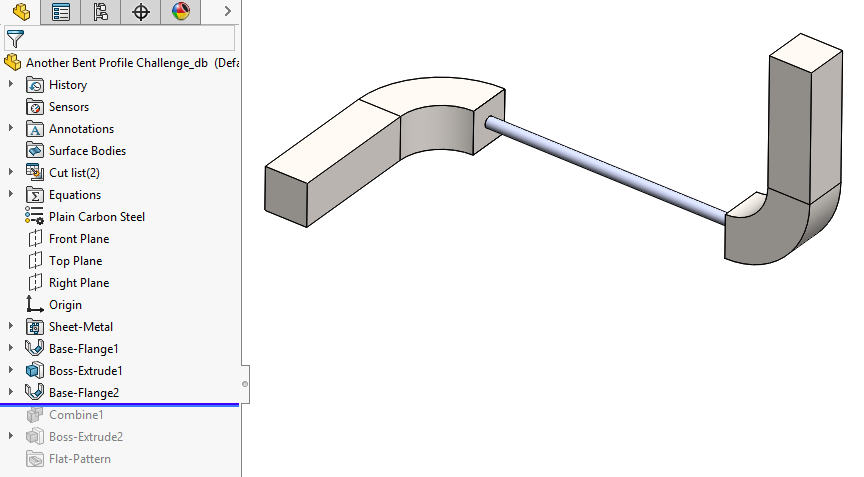Expand the Base-Flange1 feature

10,349
